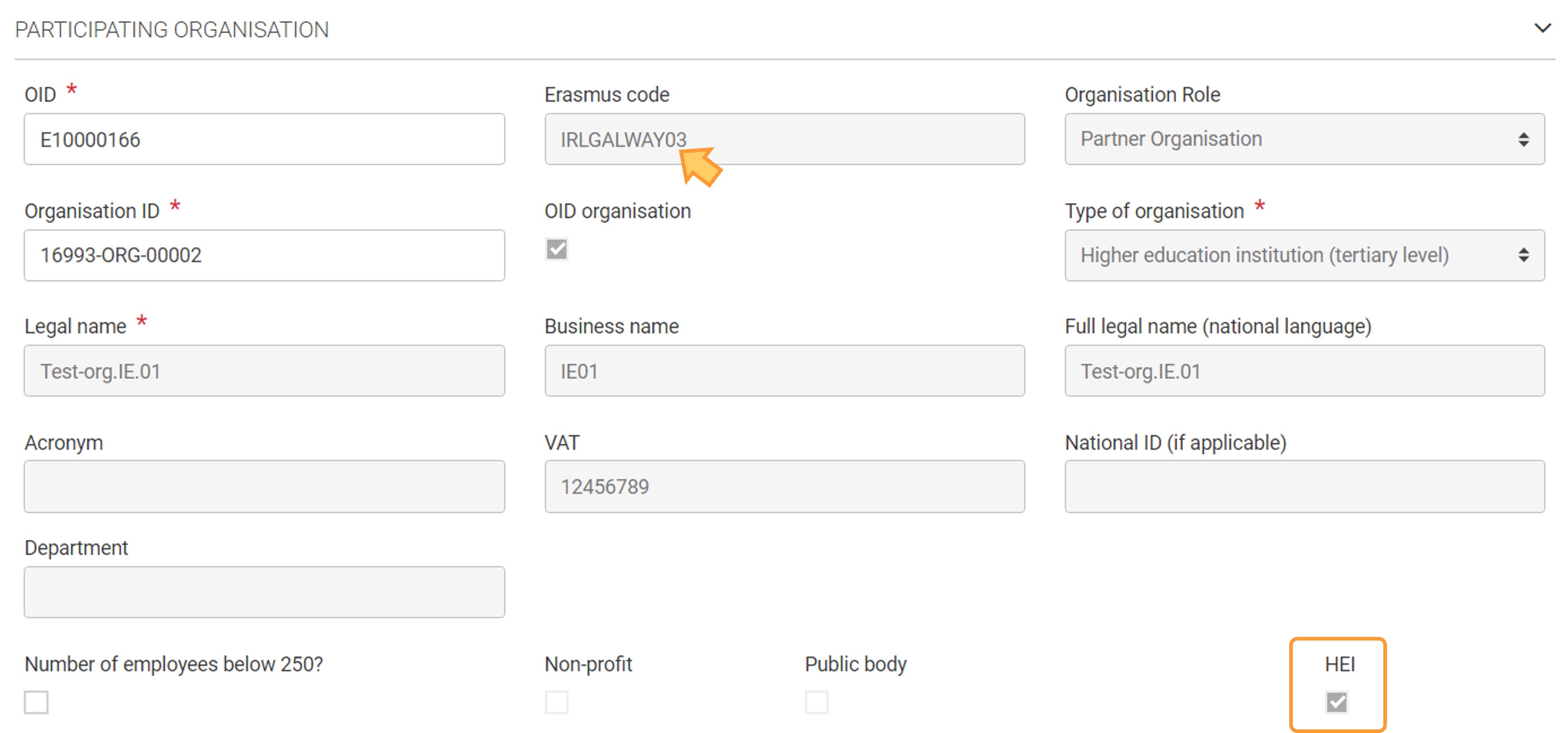The image size is (1568, 733).
Task: Click the 'Number of employees below 250?' label
Action: [x=173, y=664]
